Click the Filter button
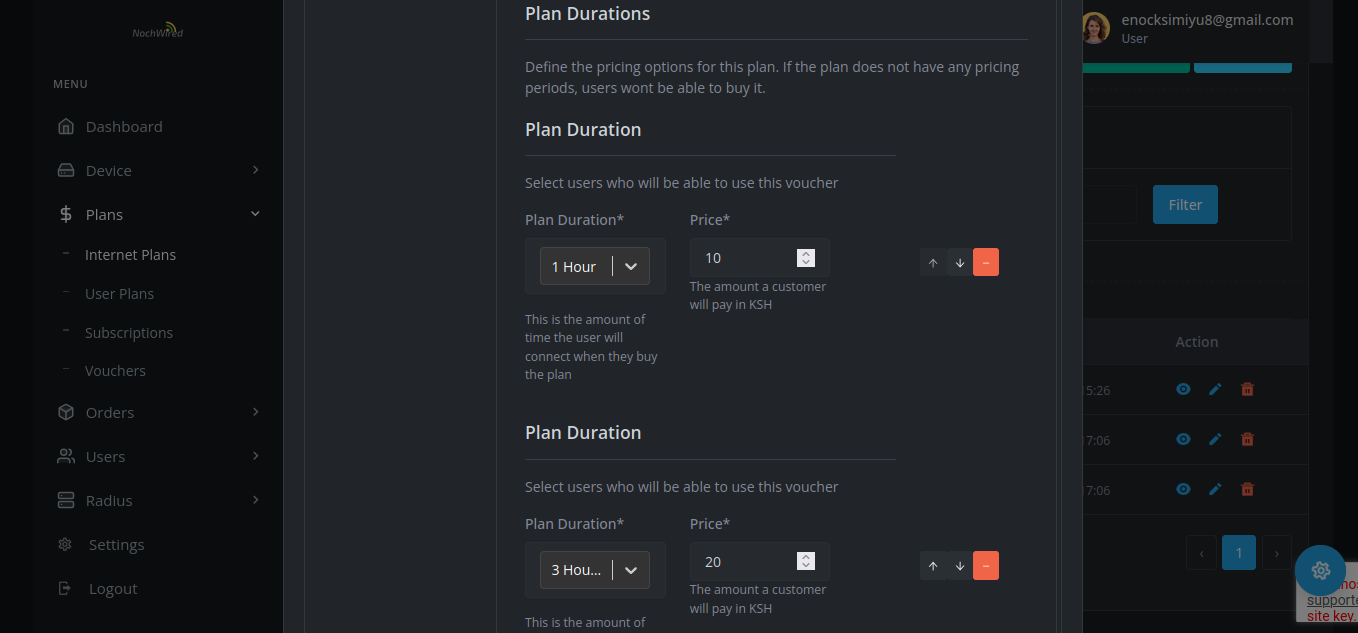The height and width of the screenshot is (633, 1358). (x=1185, y=204)
